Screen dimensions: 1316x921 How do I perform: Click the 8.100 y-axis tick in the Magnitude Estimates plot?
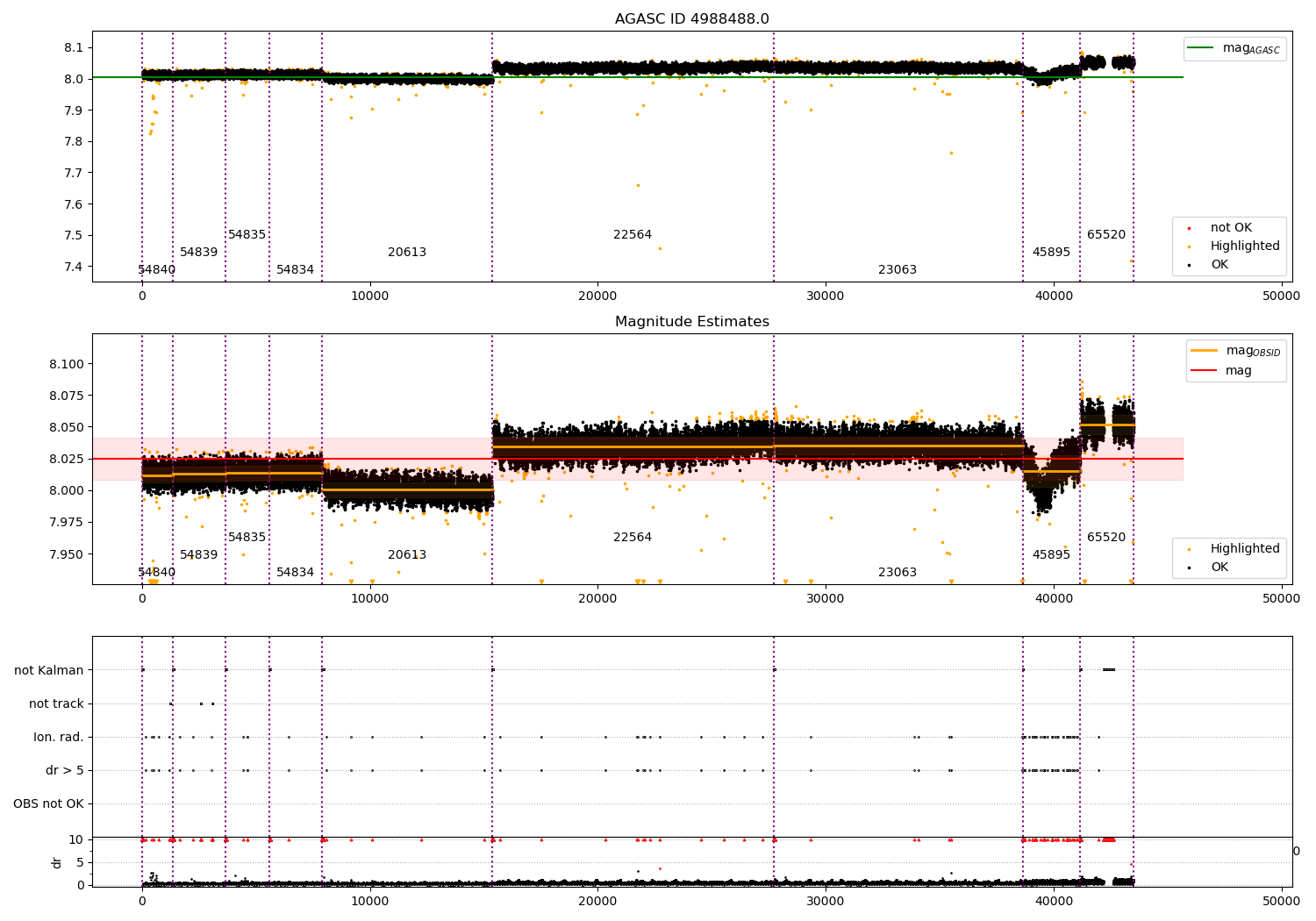point(66,365)
